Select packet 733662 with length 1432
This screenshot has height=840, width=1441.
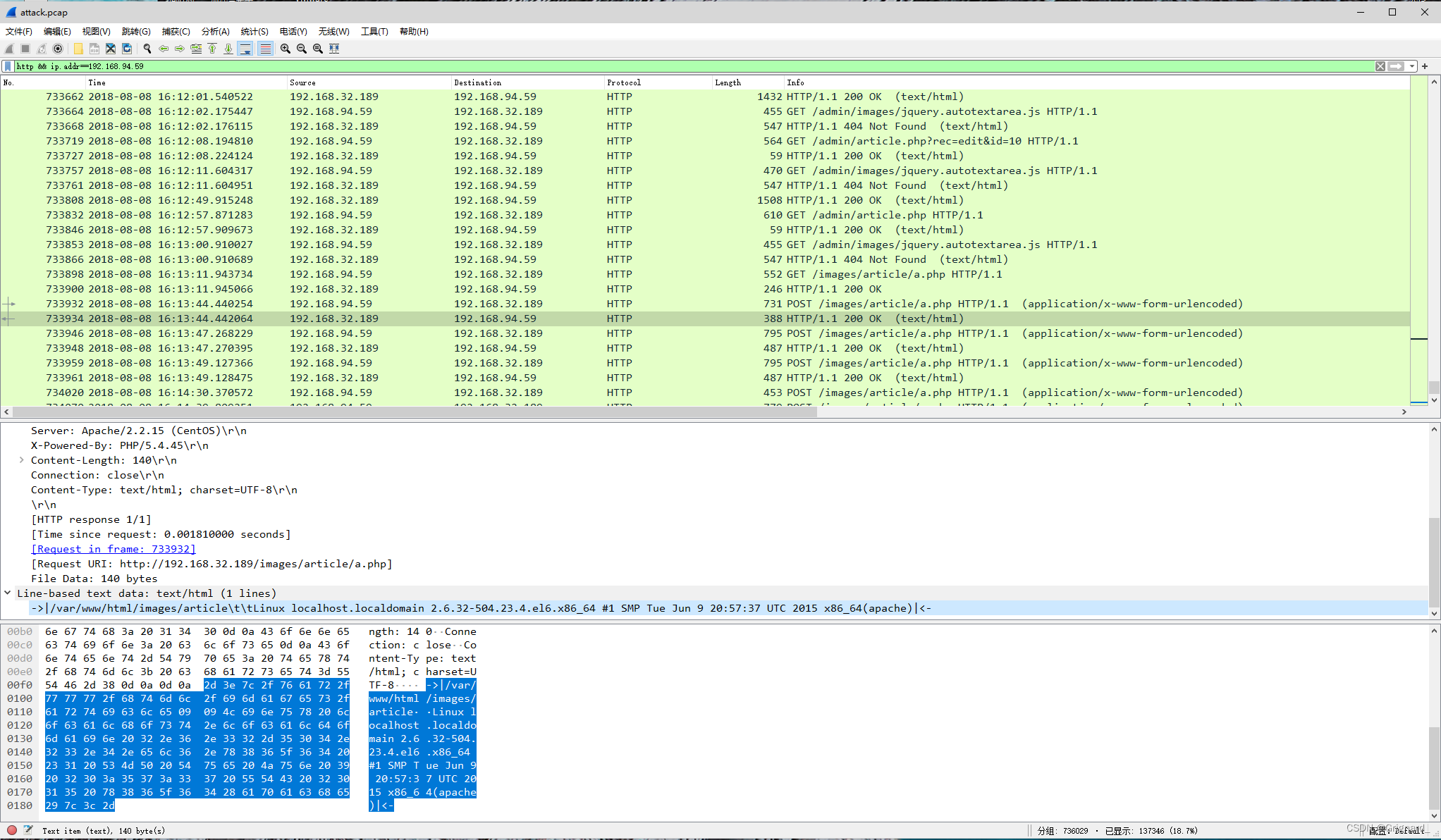click(705, 97)
